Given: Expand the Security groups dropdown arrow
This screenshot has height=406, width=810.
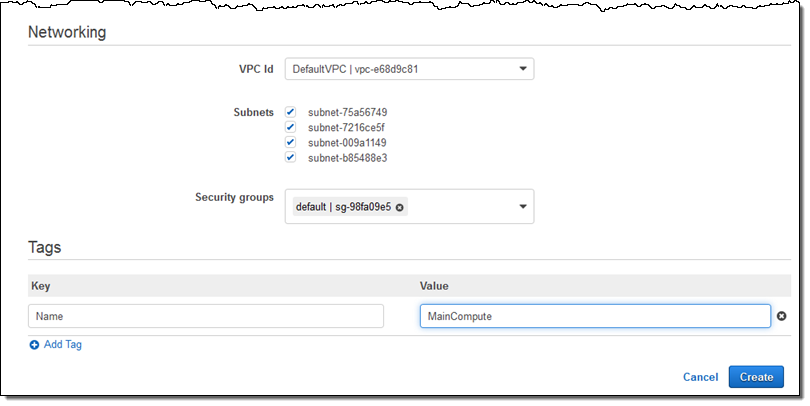Looking at the screenshot, I should click(523, 207).
